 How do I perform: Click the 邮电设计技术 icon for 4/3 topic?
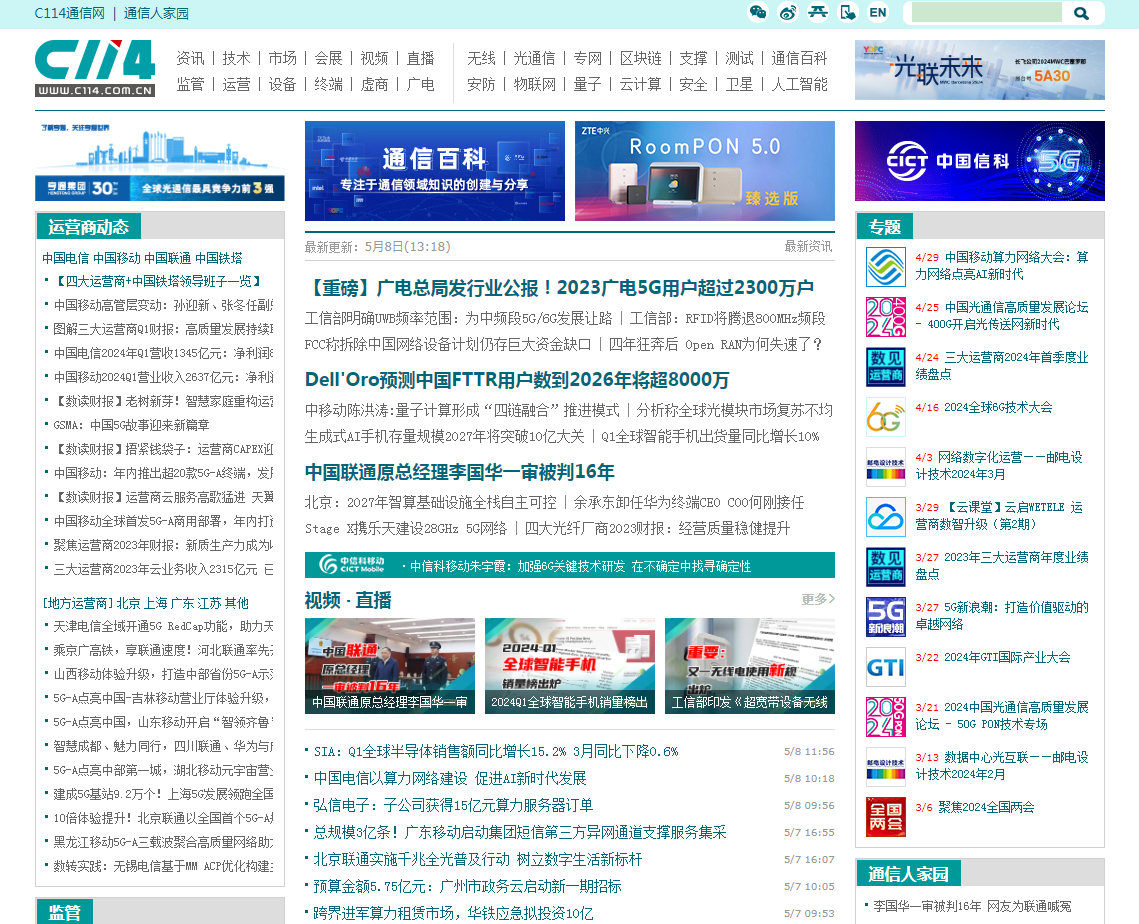885,467
